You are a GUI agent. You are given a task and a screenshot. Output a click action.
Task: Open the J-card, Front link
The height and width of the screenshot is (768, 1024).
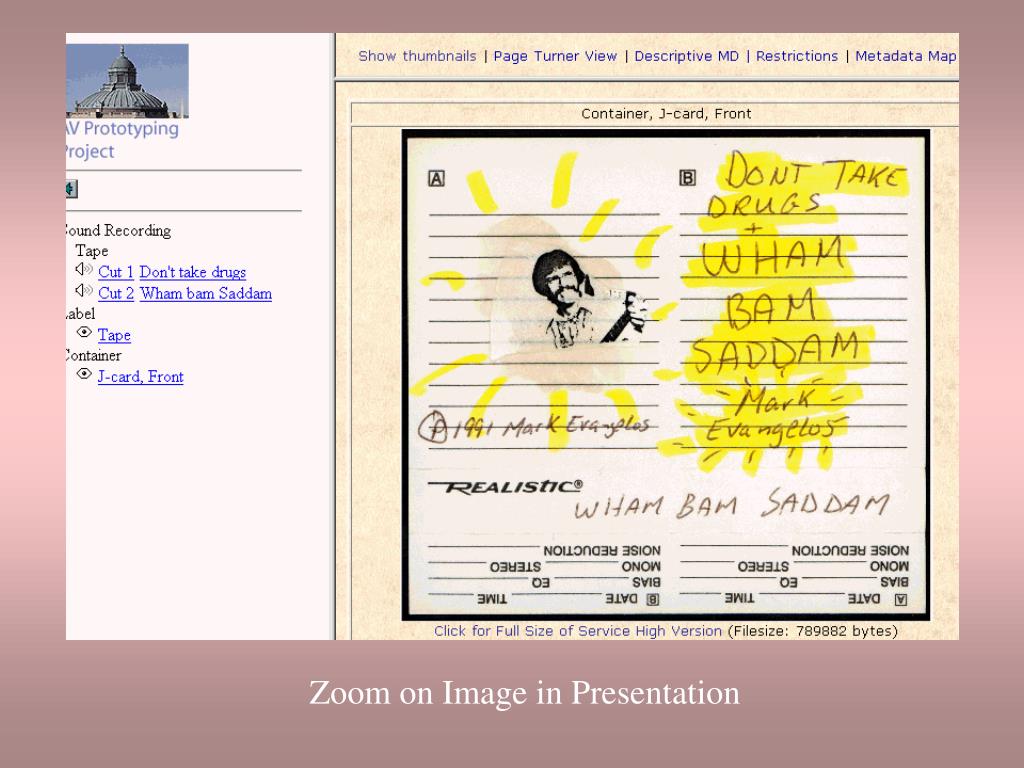click(x=140, y=377)
